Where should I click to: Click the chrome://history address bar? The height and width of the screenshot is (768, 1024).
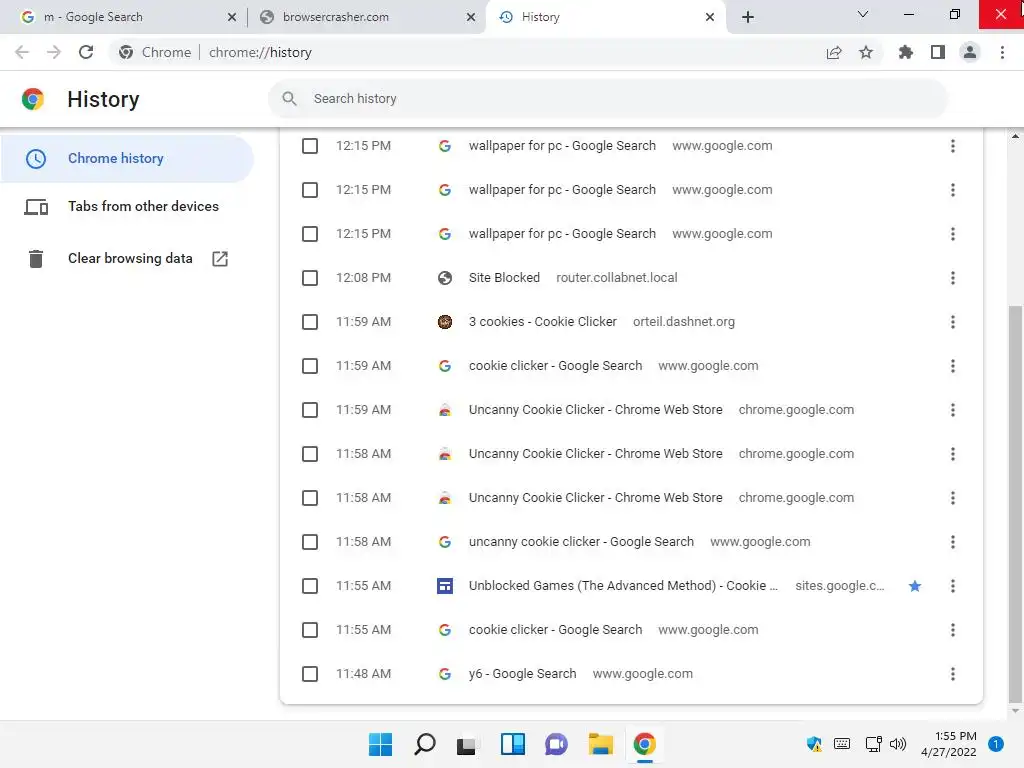pos(464,52)
